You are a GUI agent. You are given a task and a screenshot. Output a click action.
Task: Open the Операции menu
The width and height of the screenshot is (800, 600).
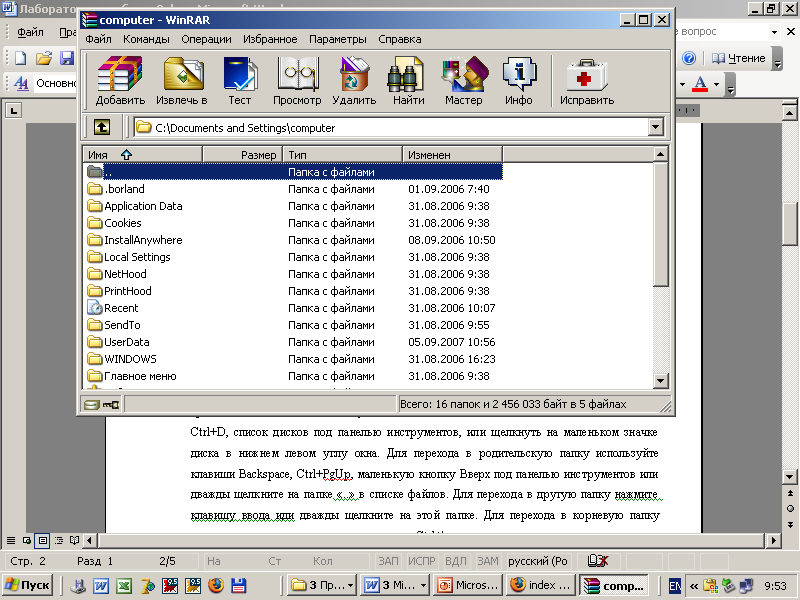pyautogui.click(x=206, y=39)
